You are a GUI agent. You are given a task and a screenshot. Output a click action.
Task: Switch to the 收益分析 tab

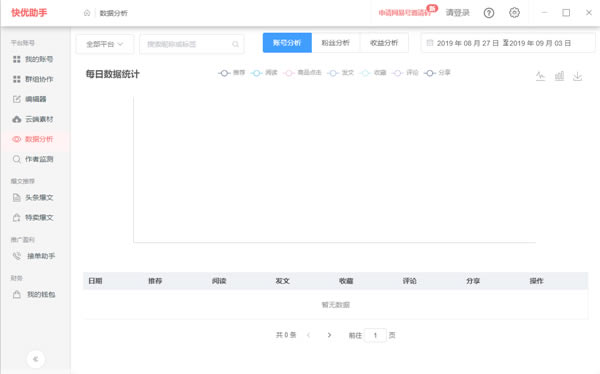tap(384, 43)
